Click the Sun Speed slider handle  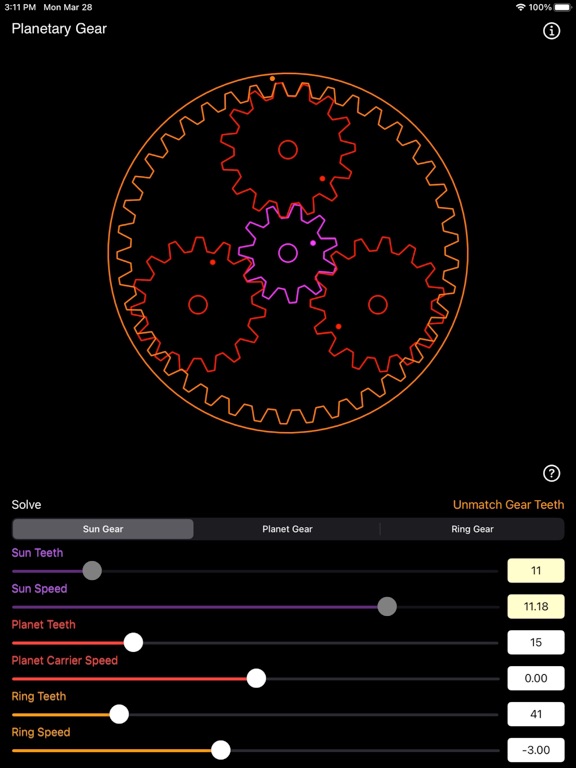coord(387,607)
